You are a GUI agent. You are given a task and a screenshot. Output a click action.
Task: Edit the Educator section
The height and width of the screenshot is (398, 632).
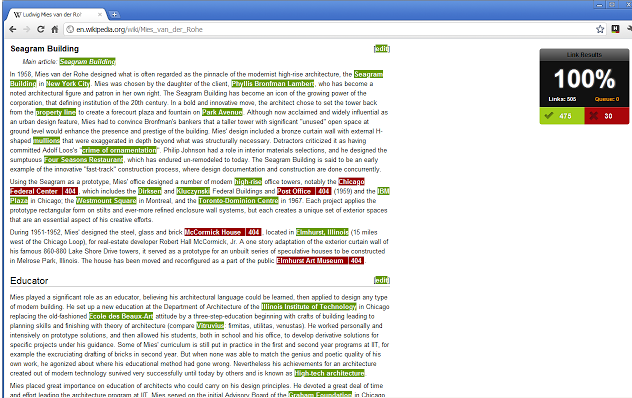[x=382, y=280]
